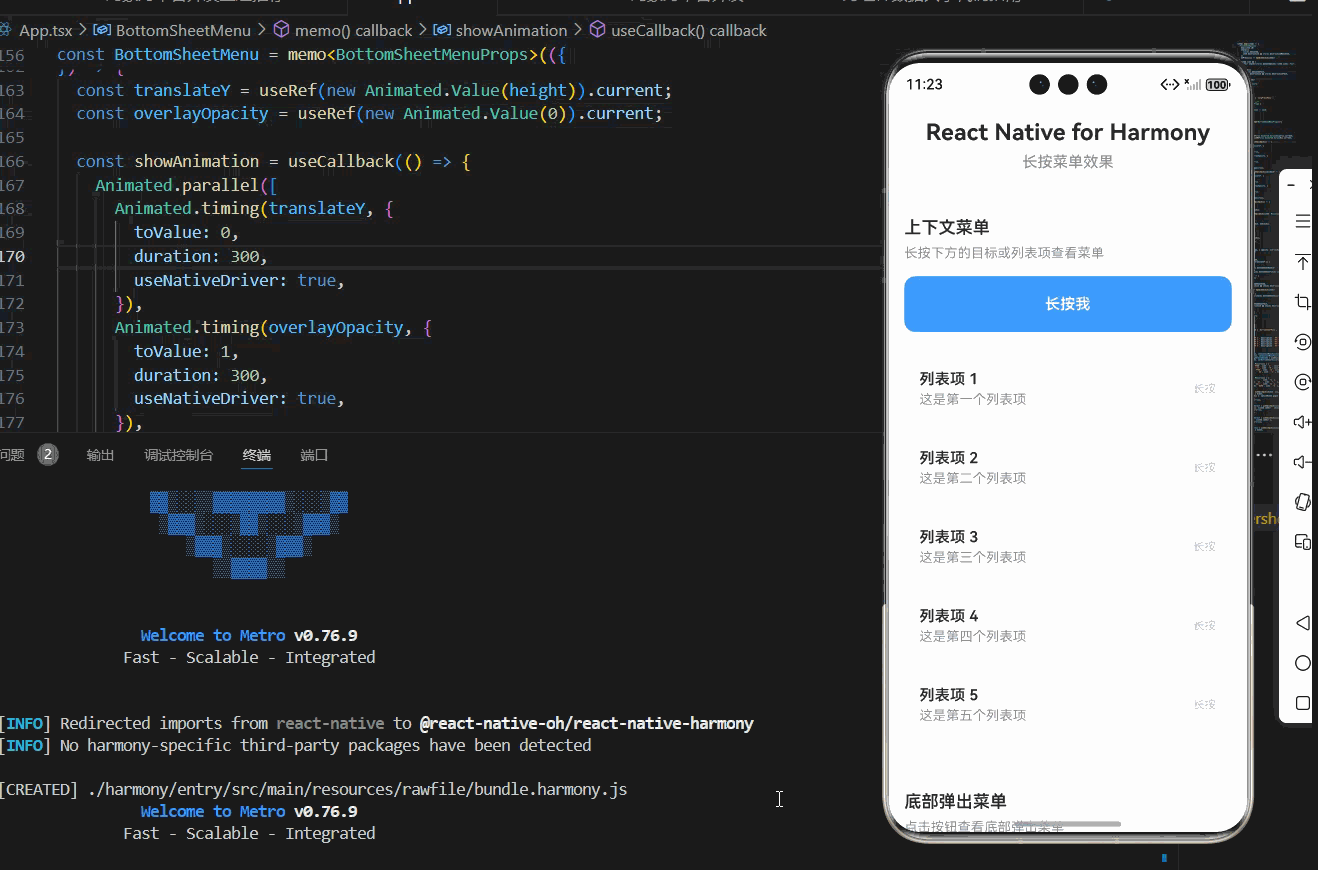The height and width of the screenshot is (870, 1318).
Task: Tap 列表项 3 in the phone list
Action: pyautogui.click(x=1067, y=546)
